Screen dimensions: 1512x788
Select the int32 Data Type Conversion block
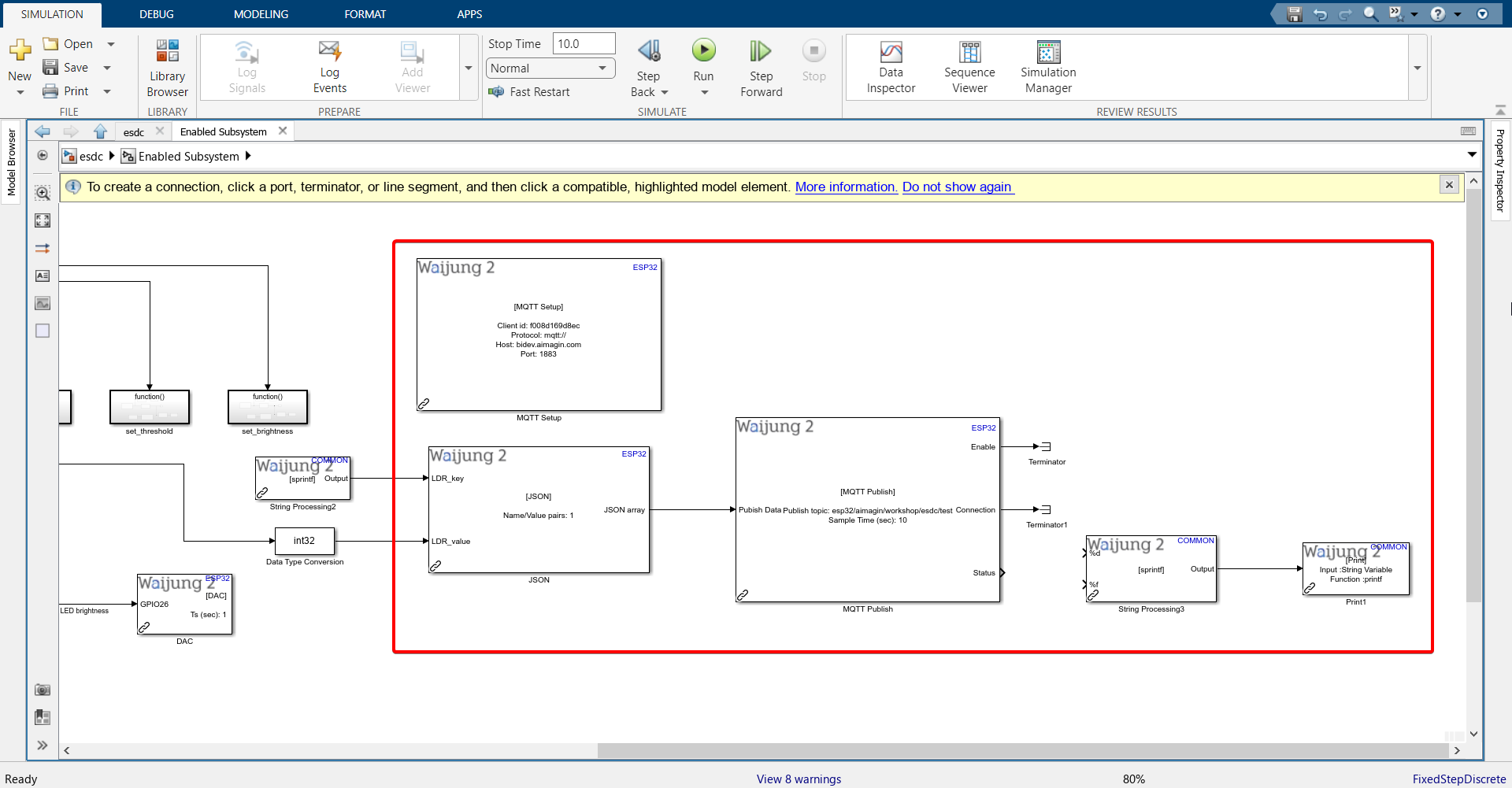304,541
